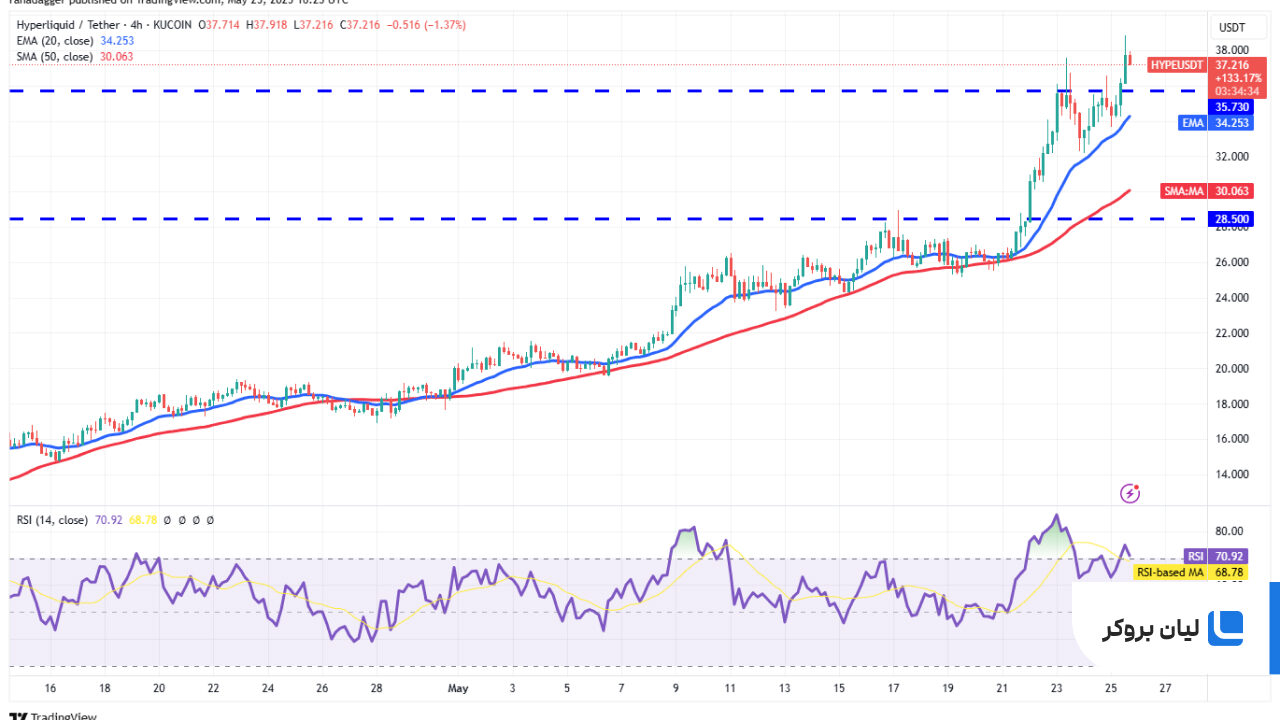Click the RSI value 70.92 in RSI legend
This screenshot has width=1281, height=720.
(x=109, y=520)
